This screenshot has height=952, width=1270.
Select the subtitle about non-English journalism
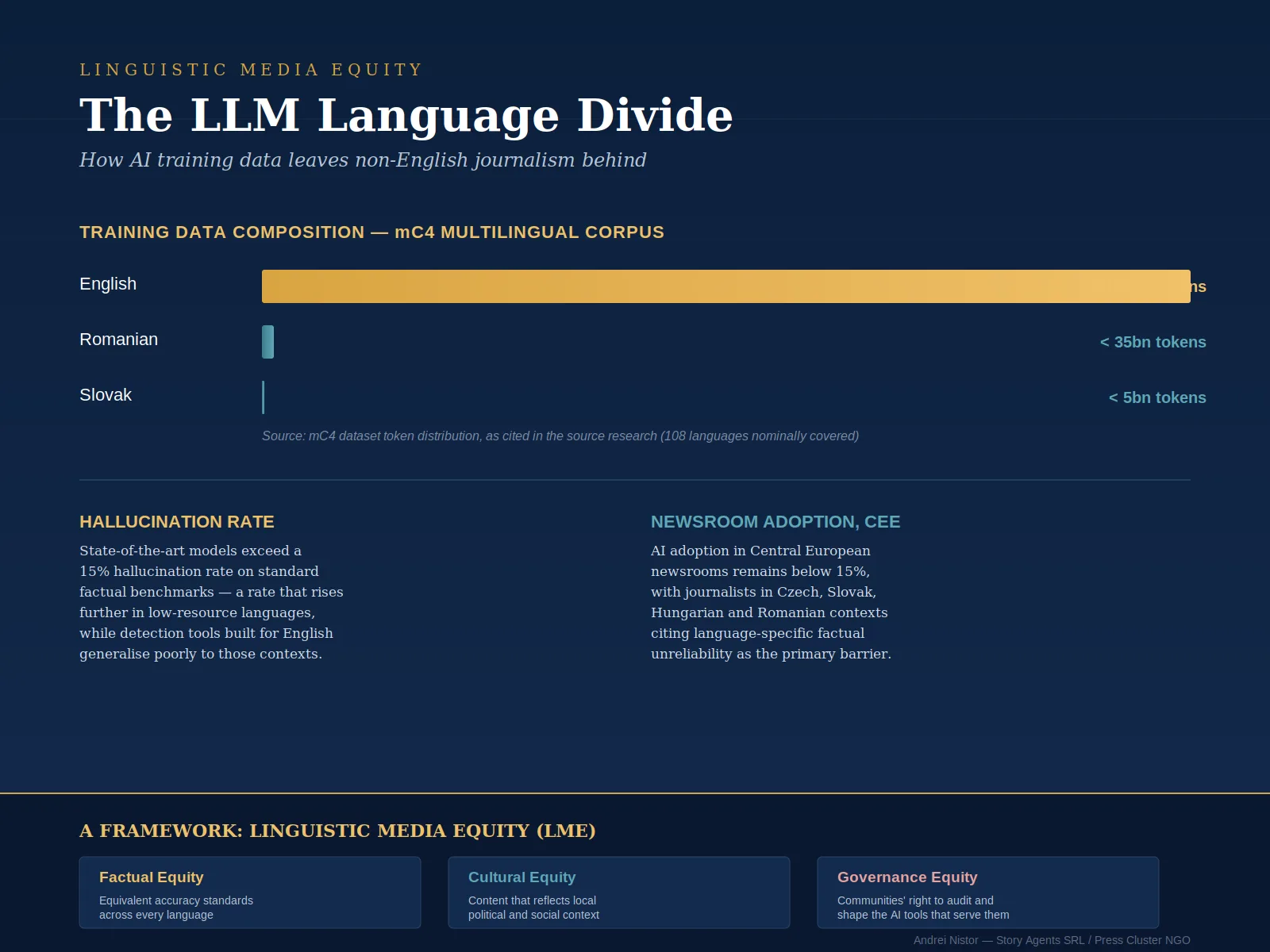tap(363, 160)
